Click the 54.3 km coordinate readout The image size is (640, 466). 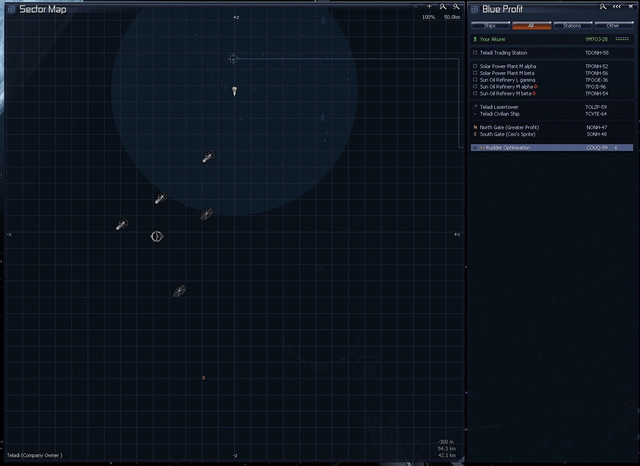point(447,448)
